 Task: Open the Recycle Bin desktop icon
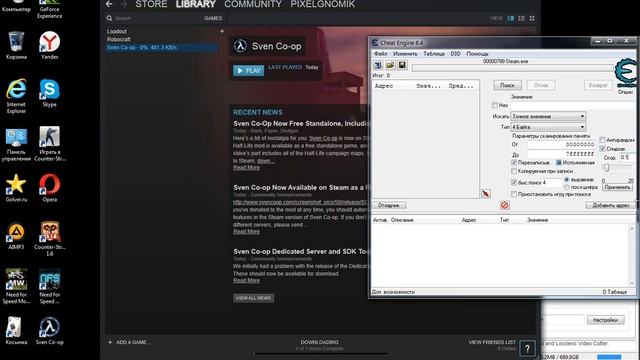(x=16, y=45)
